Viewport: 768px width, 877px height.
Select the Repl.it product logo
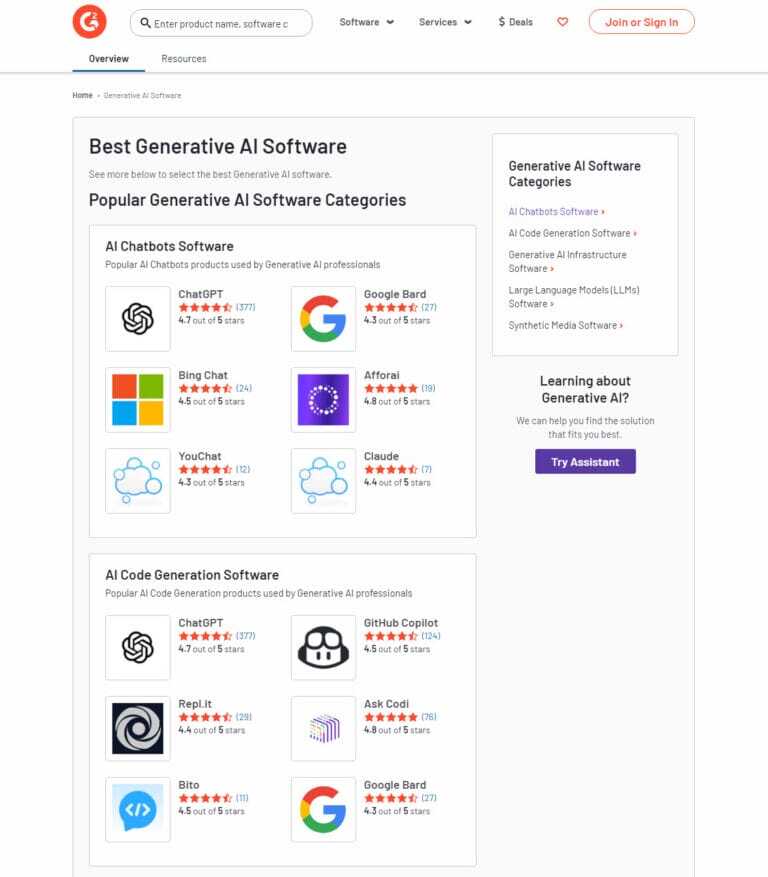[137, 729]
